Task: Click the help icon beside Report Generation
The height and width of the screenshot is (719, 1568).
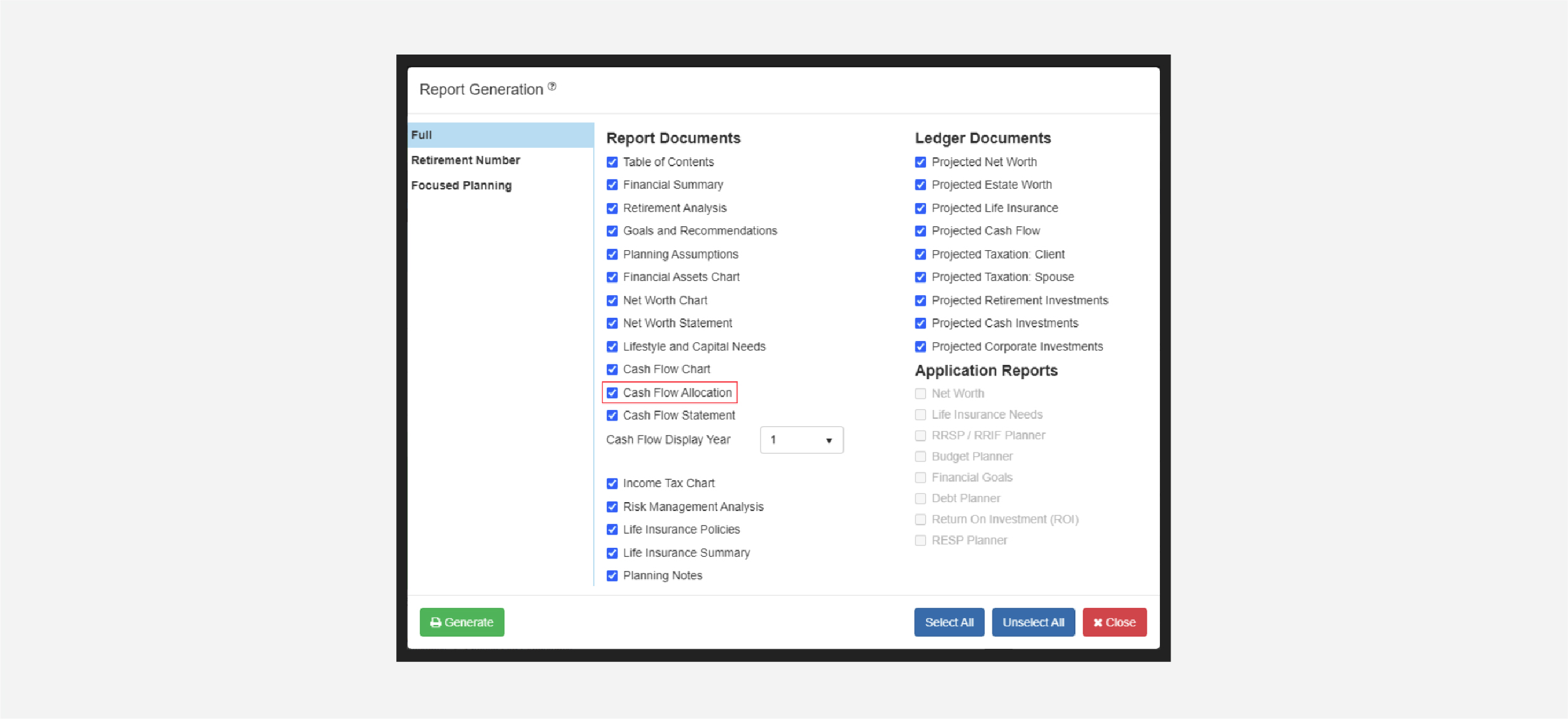Action: 552,87
